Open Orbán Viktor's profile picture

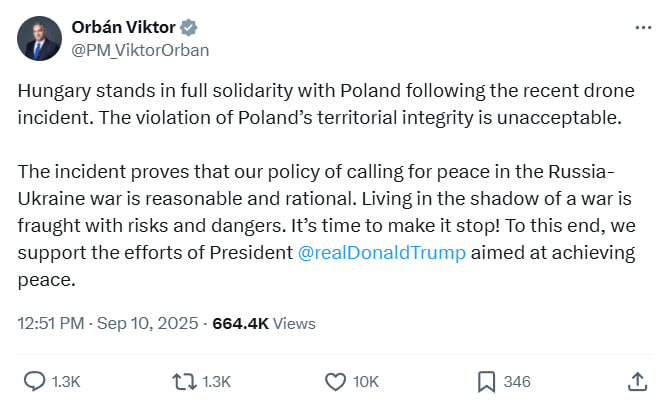pos(39,38)
